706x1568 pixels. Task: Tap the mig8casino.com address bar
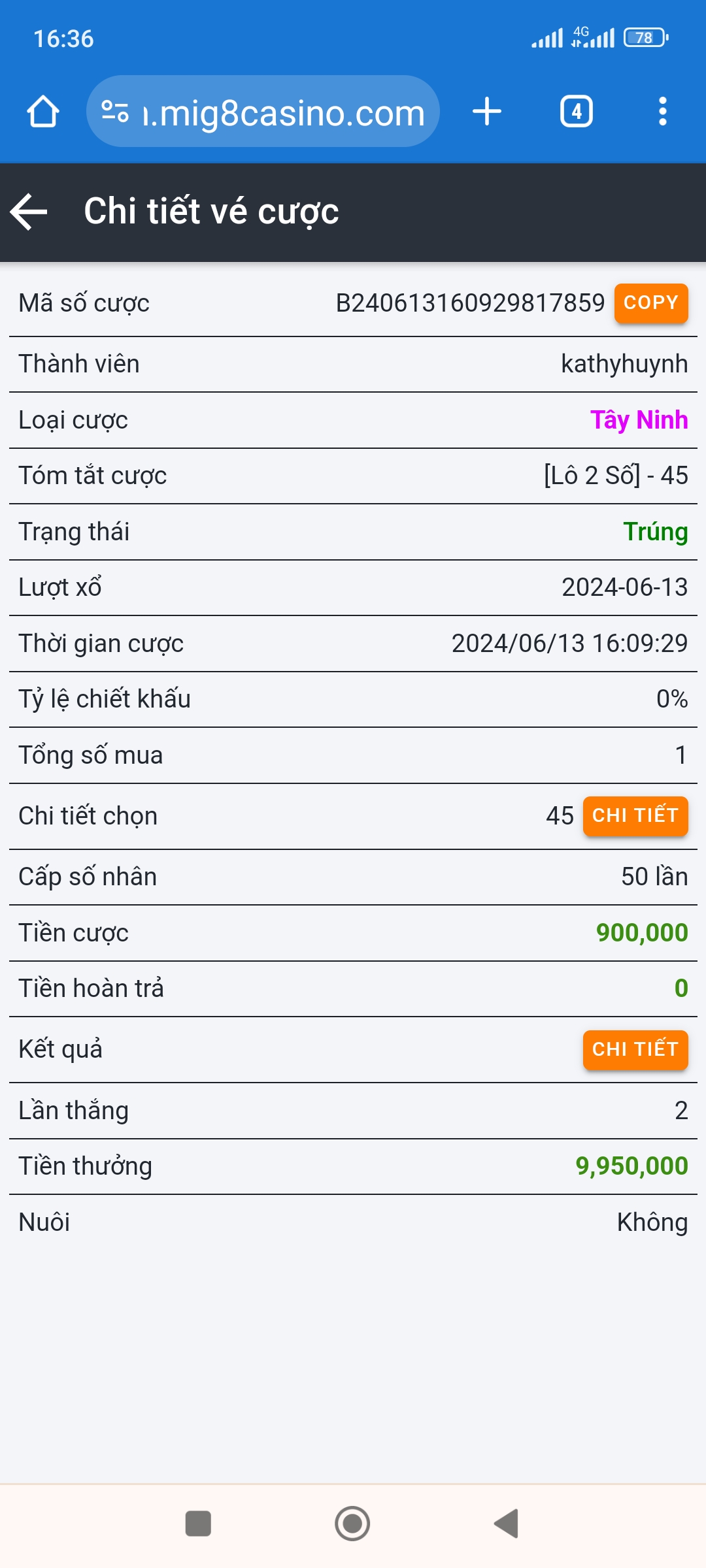click(x=284, y=113)
